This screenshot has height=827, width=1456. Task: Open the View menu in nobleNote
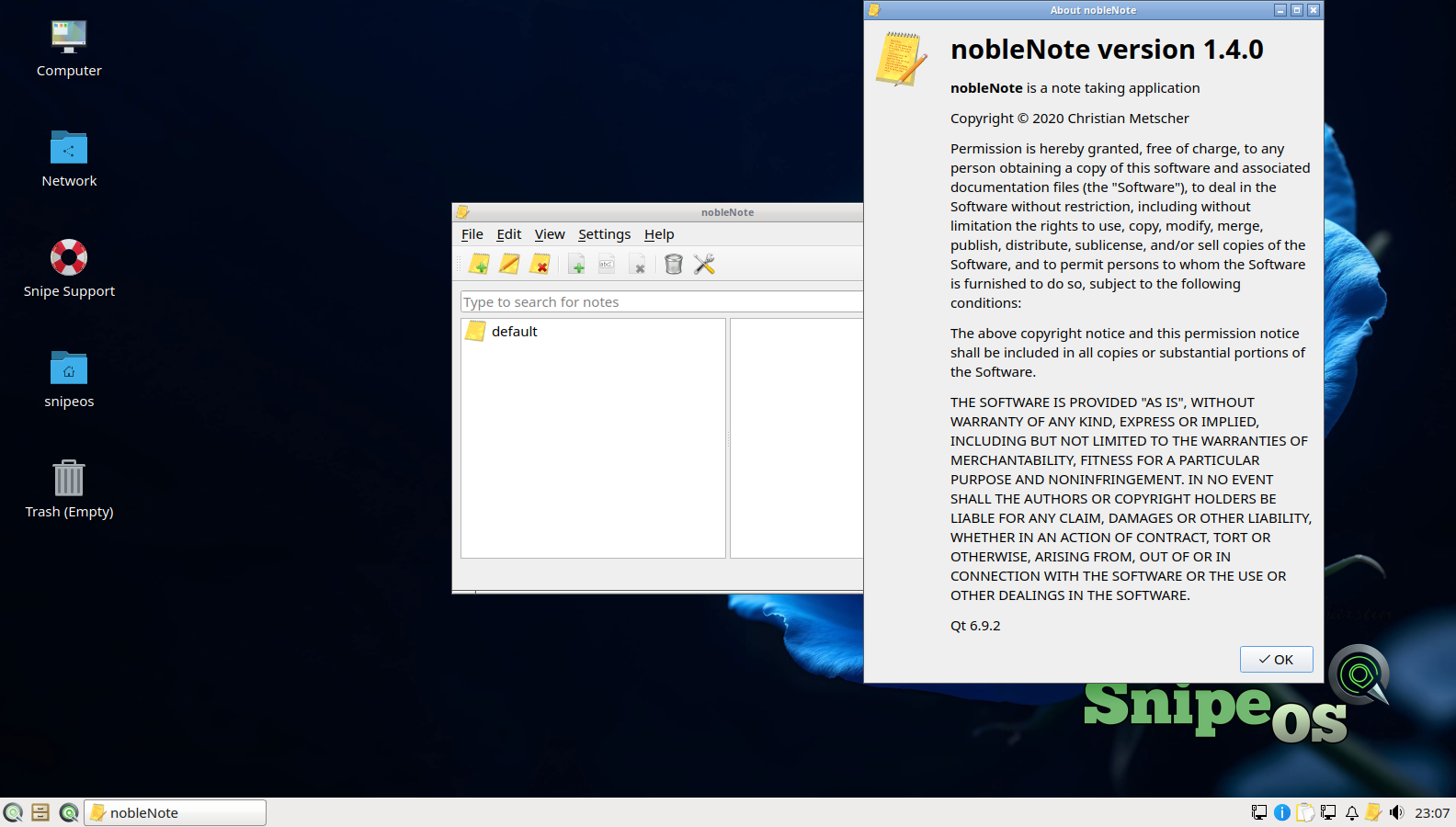[x=550, y=234]
